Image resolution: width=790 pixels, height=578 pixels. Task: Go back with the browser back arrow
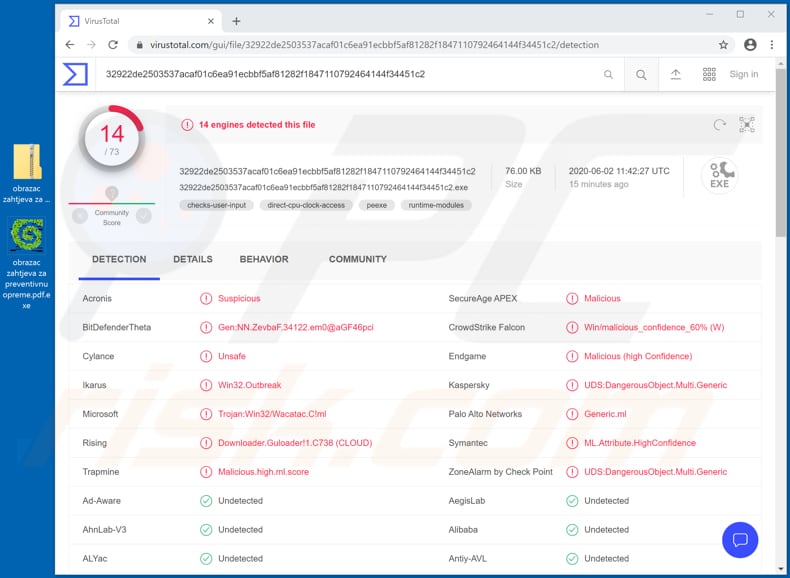click(x=70, y=45)
